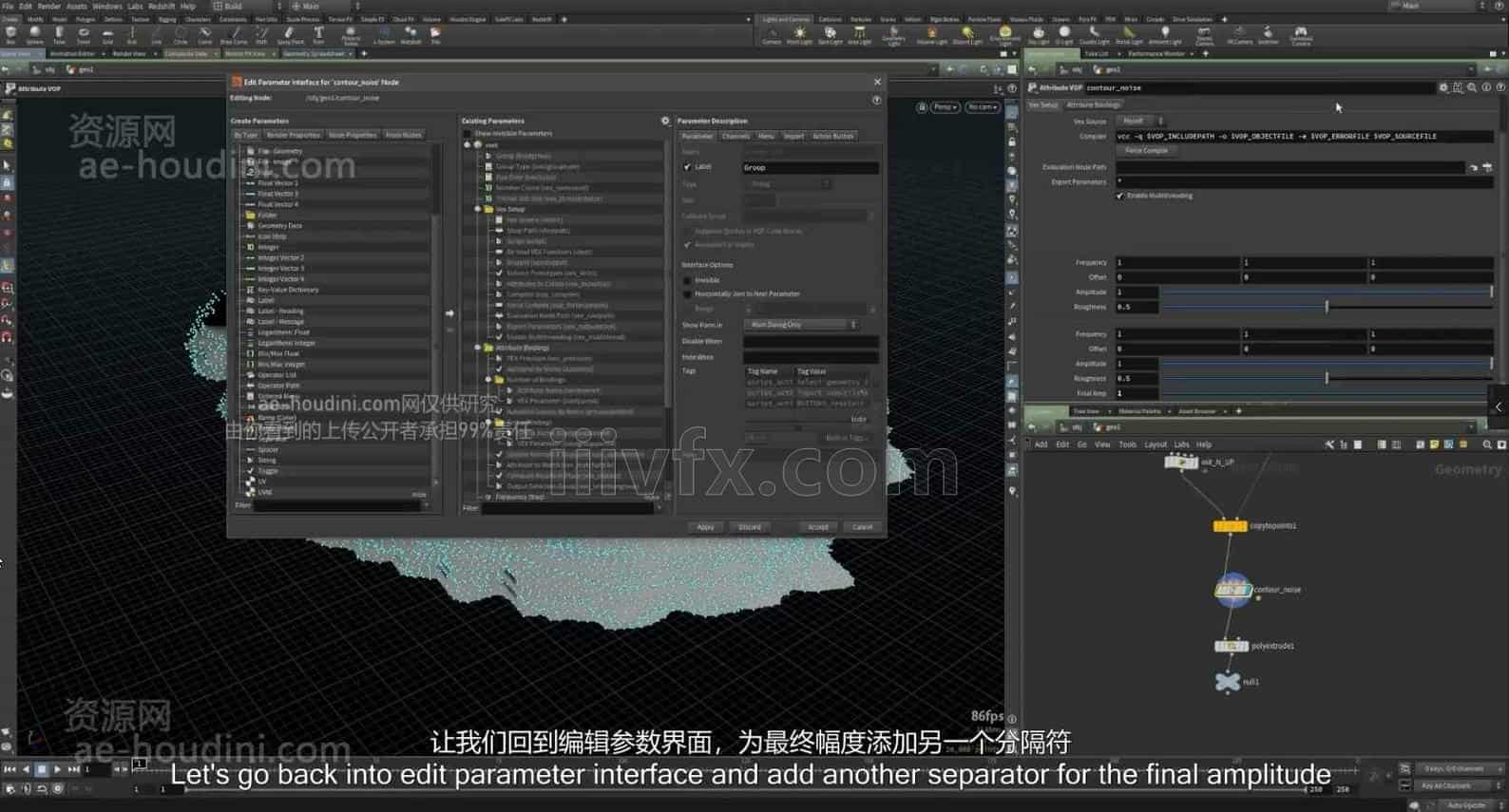The image size is (1509, 812).
Task: Click the Jump to last frame button
Action: click(x=73, y=769)
